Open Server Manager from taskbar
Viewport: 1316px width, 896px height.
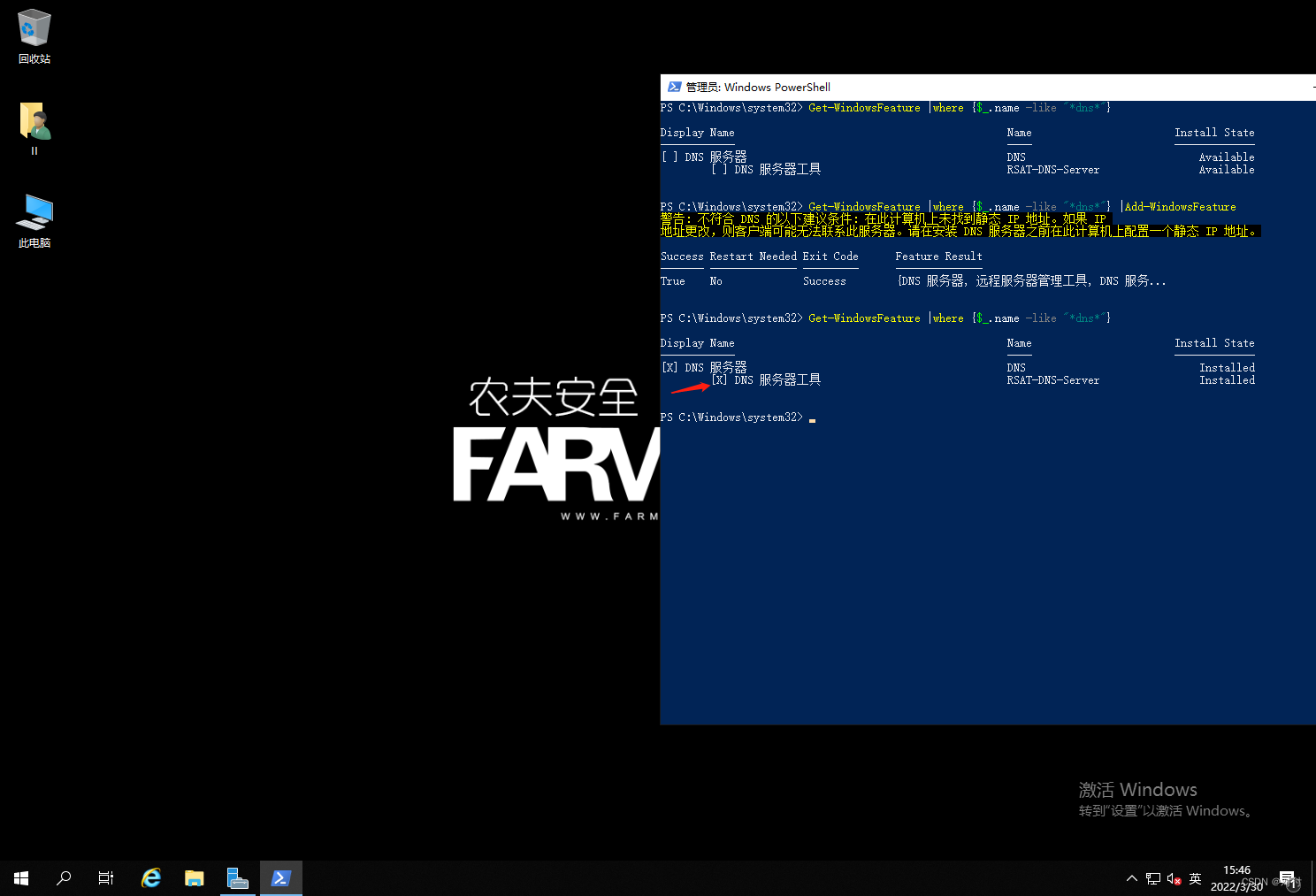click(237, 878)
